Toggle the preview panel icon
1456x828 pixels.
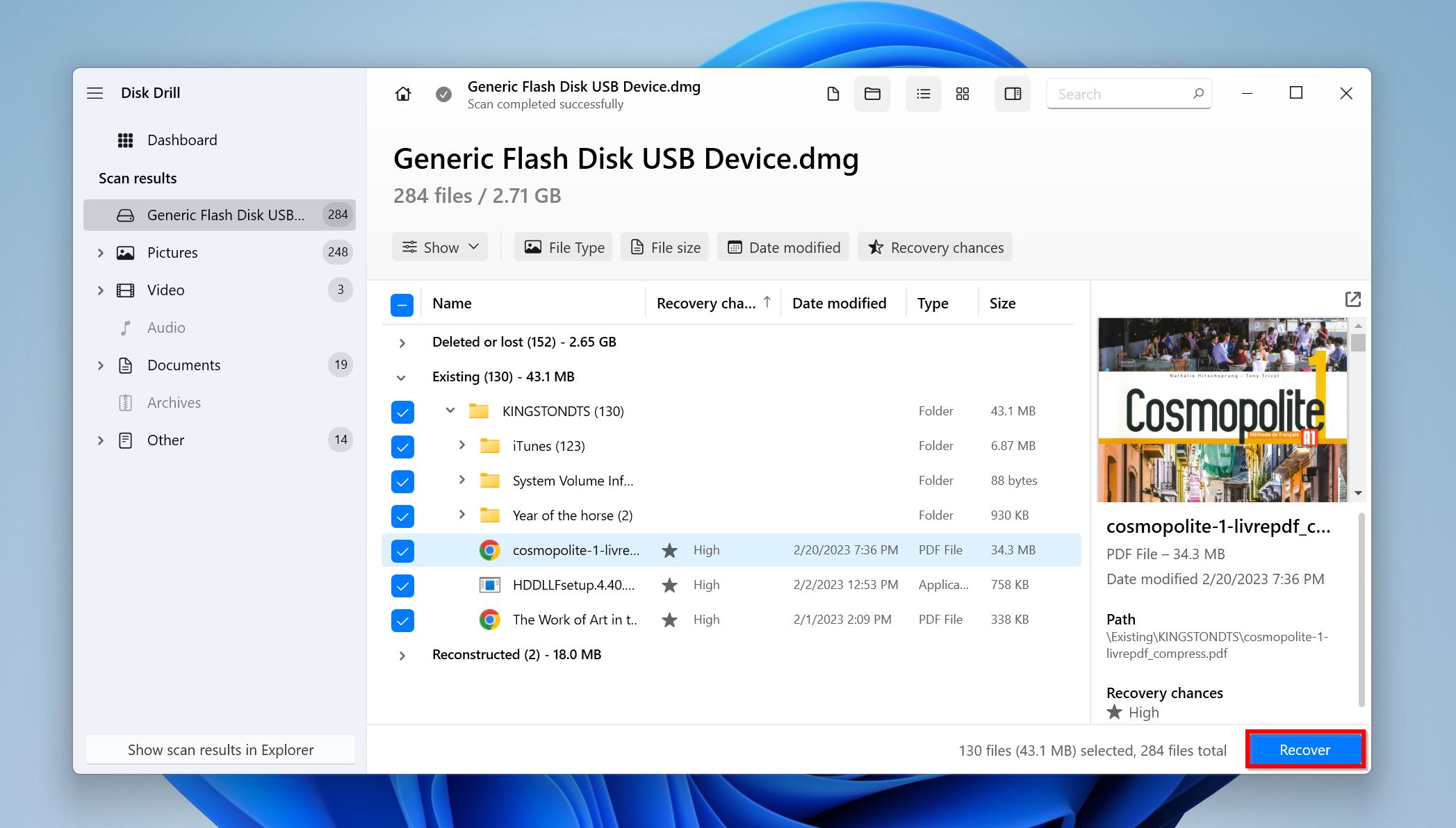(x=1013, y=94)
